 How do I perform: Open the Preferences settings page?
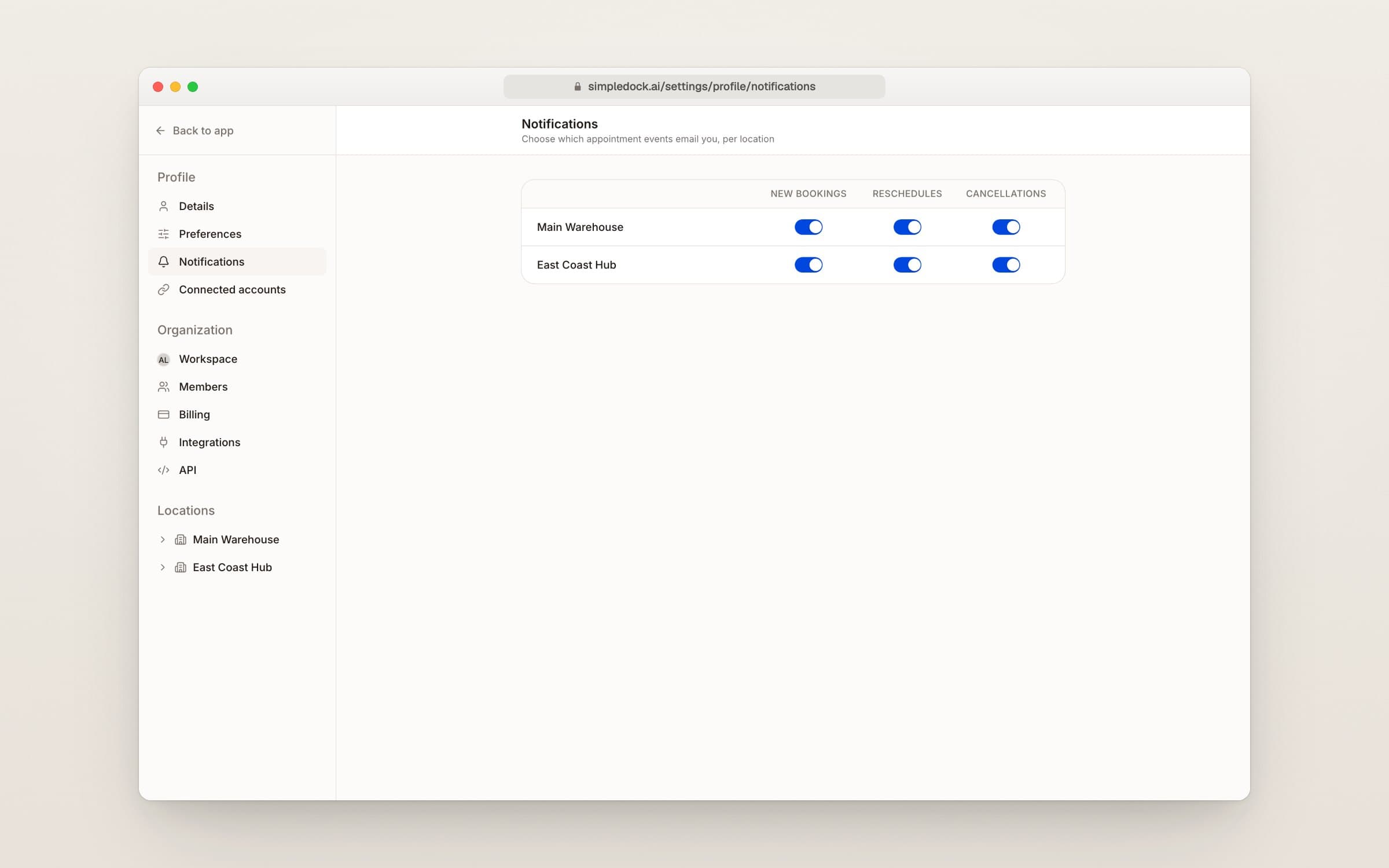(237, 234)
